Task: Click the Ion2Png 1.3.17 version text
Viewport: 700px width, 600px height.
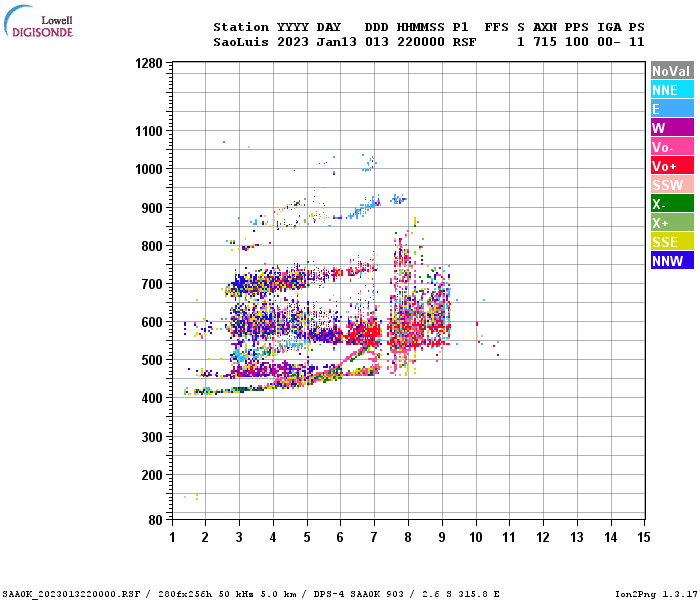Action: point(656,594)
